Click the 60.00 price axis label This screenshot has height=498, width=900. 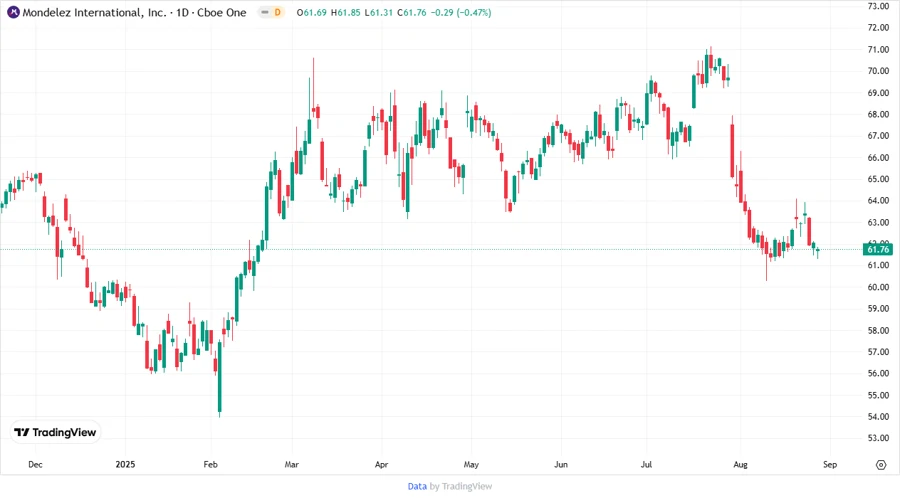(x=878, y=287)
